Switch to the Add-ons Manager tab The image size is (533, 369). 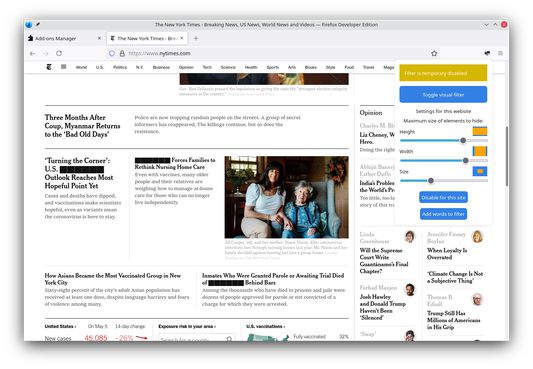coord(65,38)
